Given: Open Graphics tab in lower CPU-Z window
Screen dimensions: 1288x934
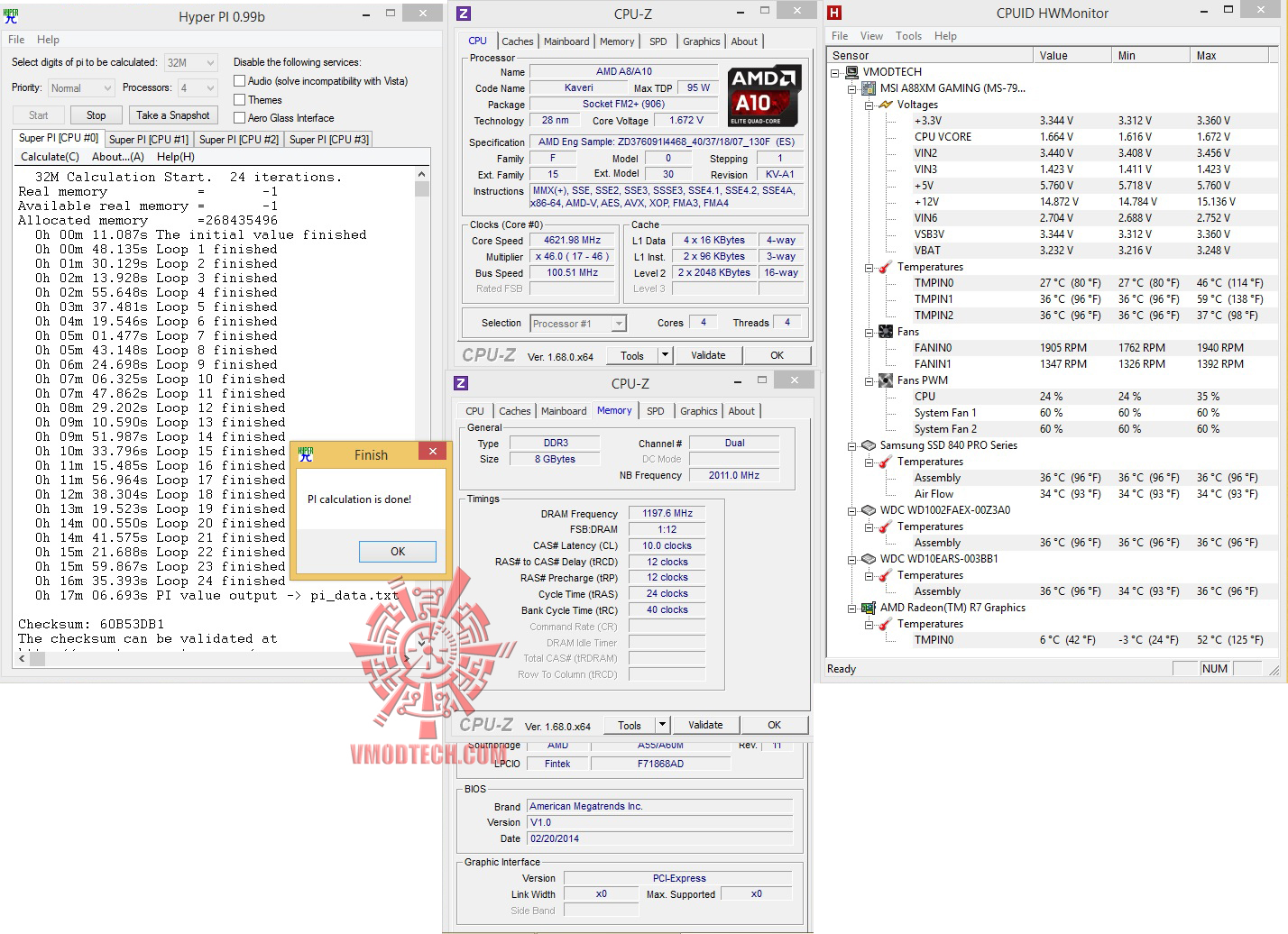Looking at the screenshot, I should (x=699, y=411).
